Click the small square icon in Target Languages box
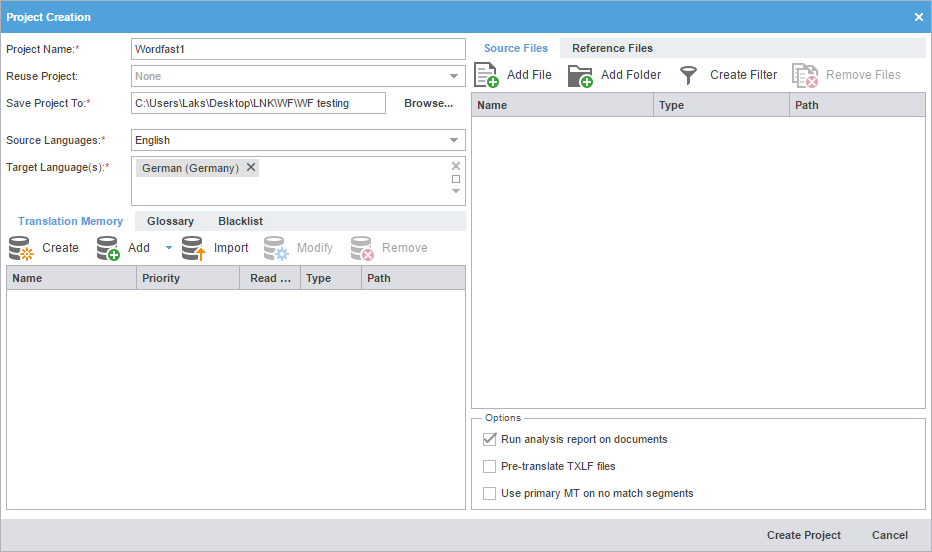Screen dimensions: 932x552 [x=456, y=179]
